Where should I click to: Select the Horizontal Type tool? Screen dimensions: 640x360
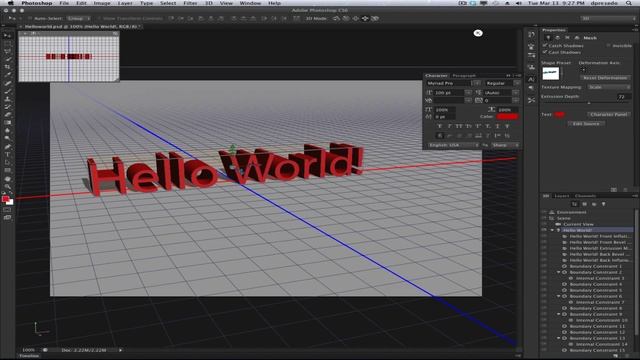pos(7,155)
